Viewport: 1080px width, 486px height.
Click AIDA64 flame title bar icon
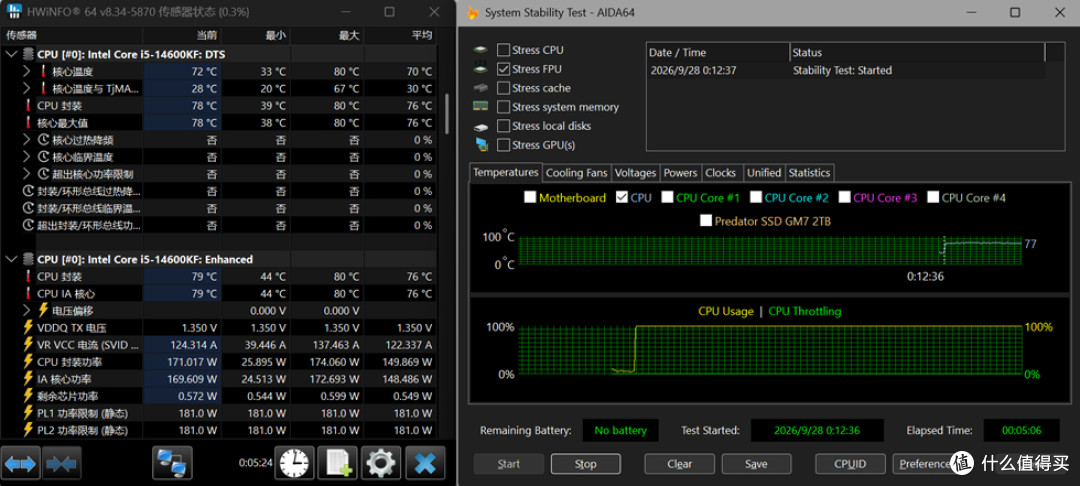click(472, 12)
